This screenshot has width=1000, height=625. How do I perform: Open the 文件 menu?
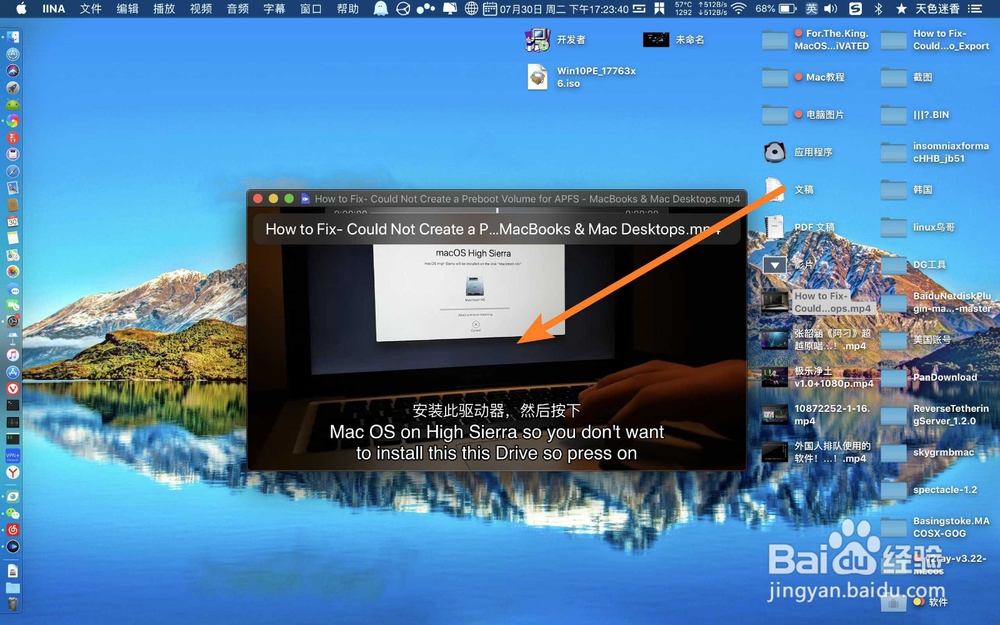(x=91, y=8)
